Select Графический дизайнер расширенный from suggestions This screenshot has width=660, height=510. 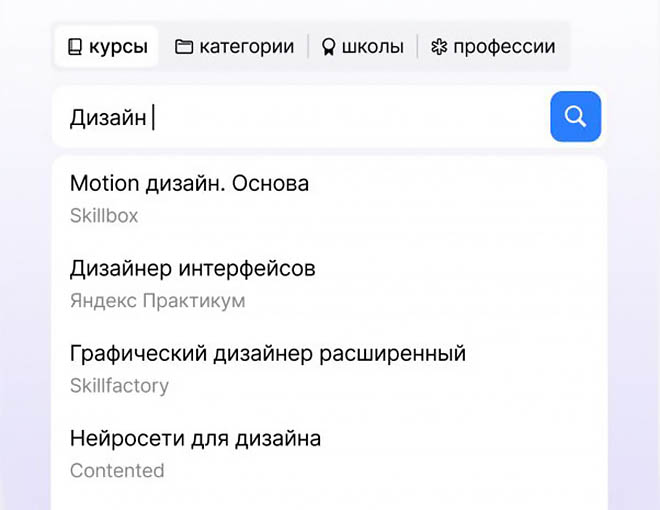click(x=268, y=354)
